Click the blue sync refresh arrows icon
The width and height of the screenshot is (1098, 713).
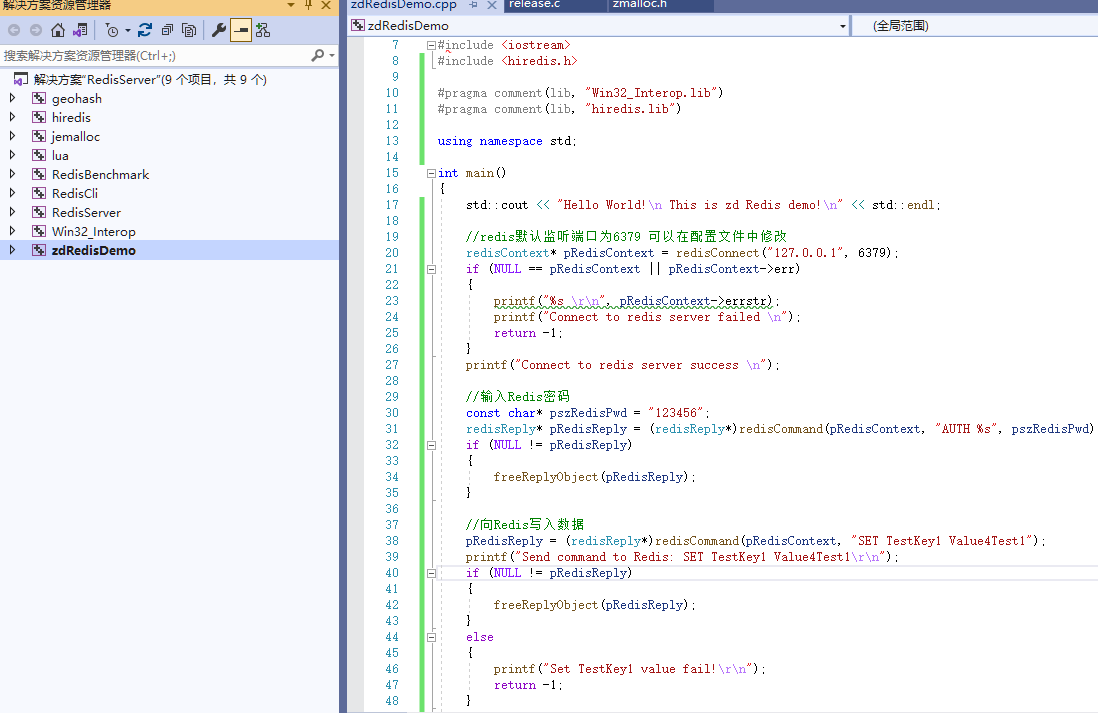[x=145, y=30]
